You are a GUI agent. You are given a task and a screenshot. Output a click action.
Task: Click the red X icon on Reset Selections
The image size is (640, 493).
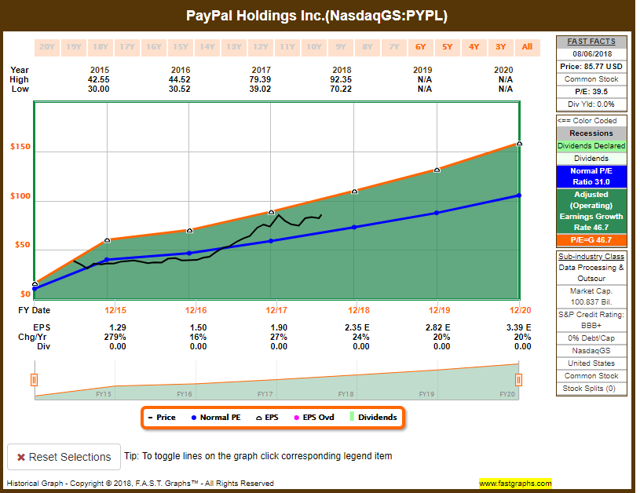[21, 457]
